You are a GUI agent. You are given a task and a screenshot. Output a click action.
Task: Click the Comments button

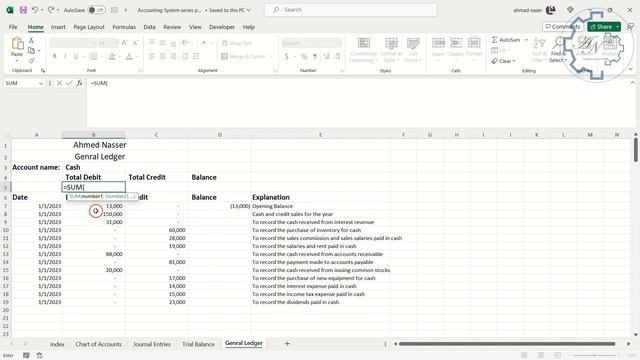click(x=563, y=27)
